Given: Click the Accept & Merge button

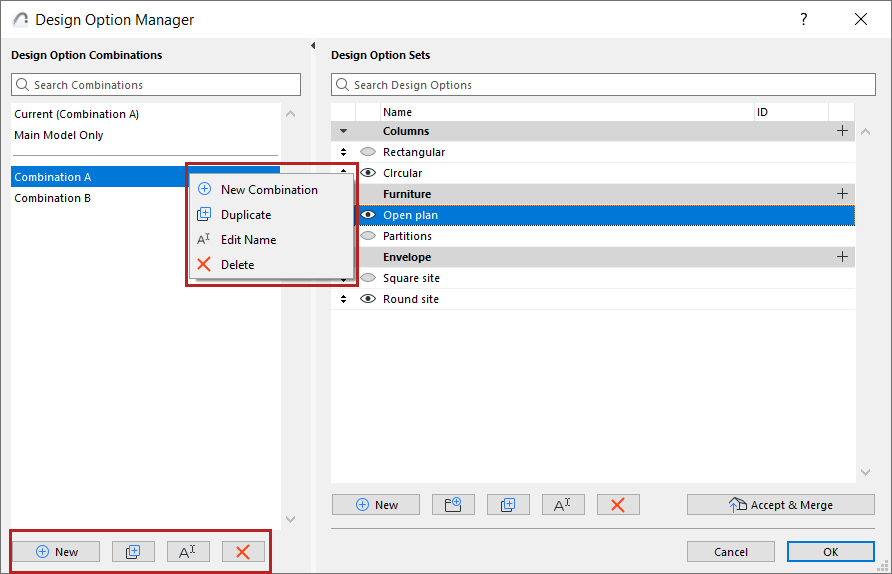Looking at the screenshot, I should [x=780, y=505].
